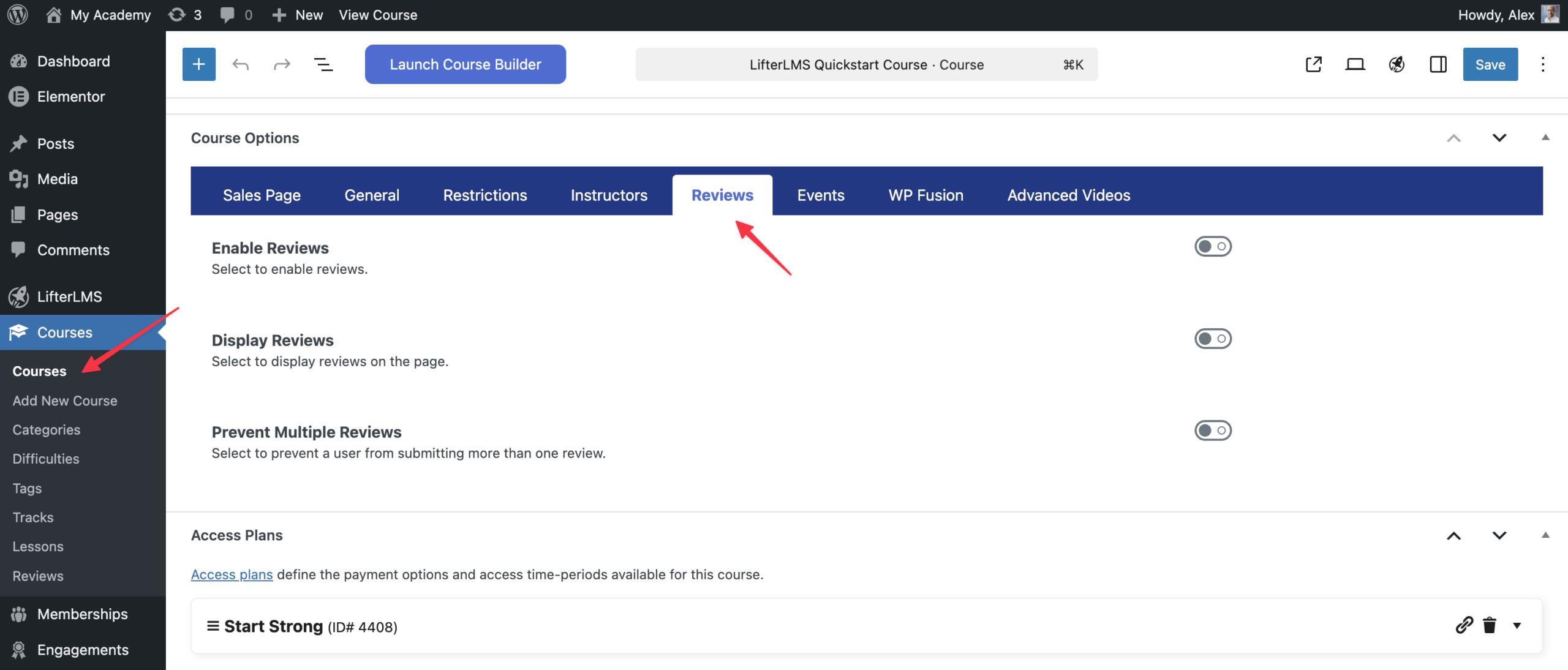Viewport: 1568px width, 670px height.
Task: Save the course
Action: 1490,64
